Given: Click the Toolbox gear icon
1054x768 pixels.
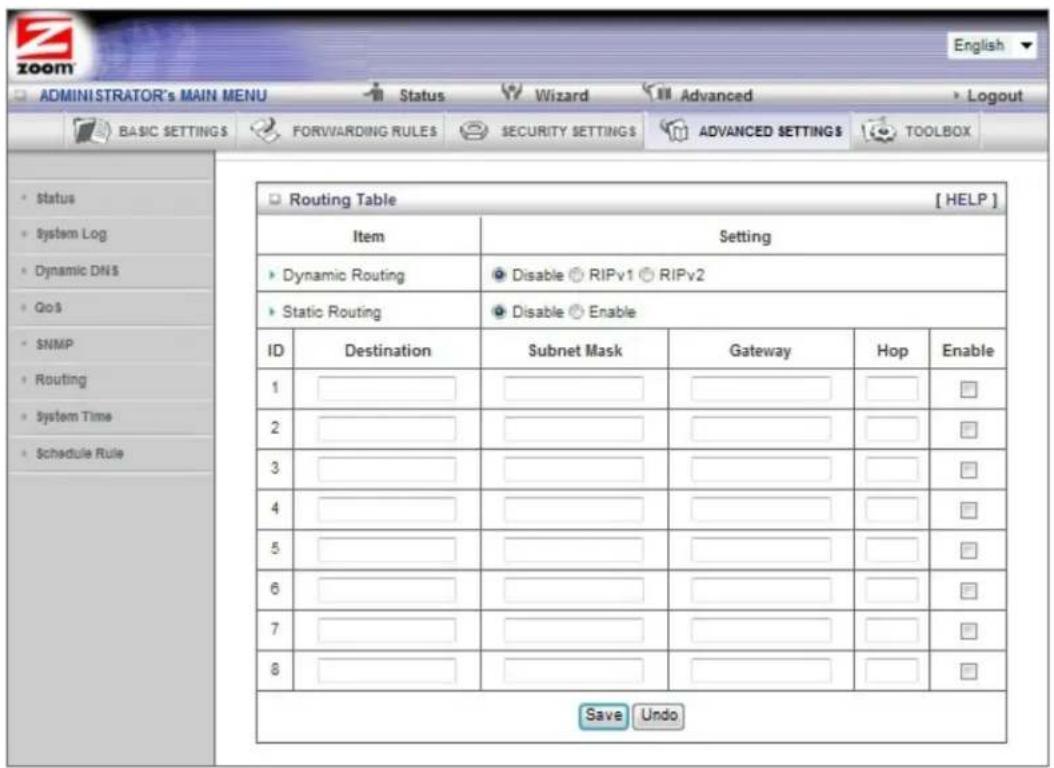Looking at the screenshot, I should click(879, 131).
